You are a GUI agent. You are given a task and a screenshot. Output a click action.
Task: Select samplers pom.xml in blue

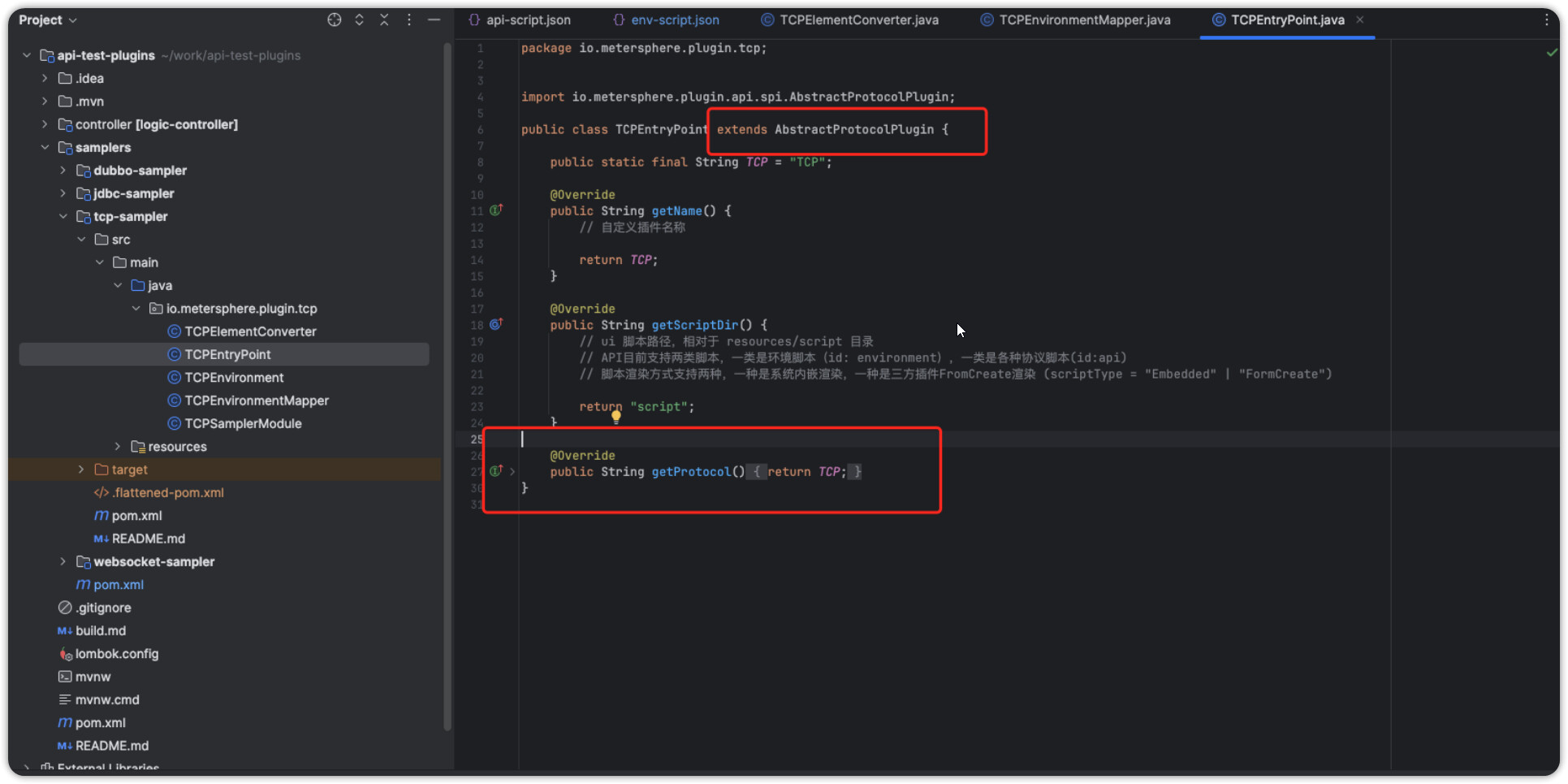pyautogui.click(x=109, y=584)
